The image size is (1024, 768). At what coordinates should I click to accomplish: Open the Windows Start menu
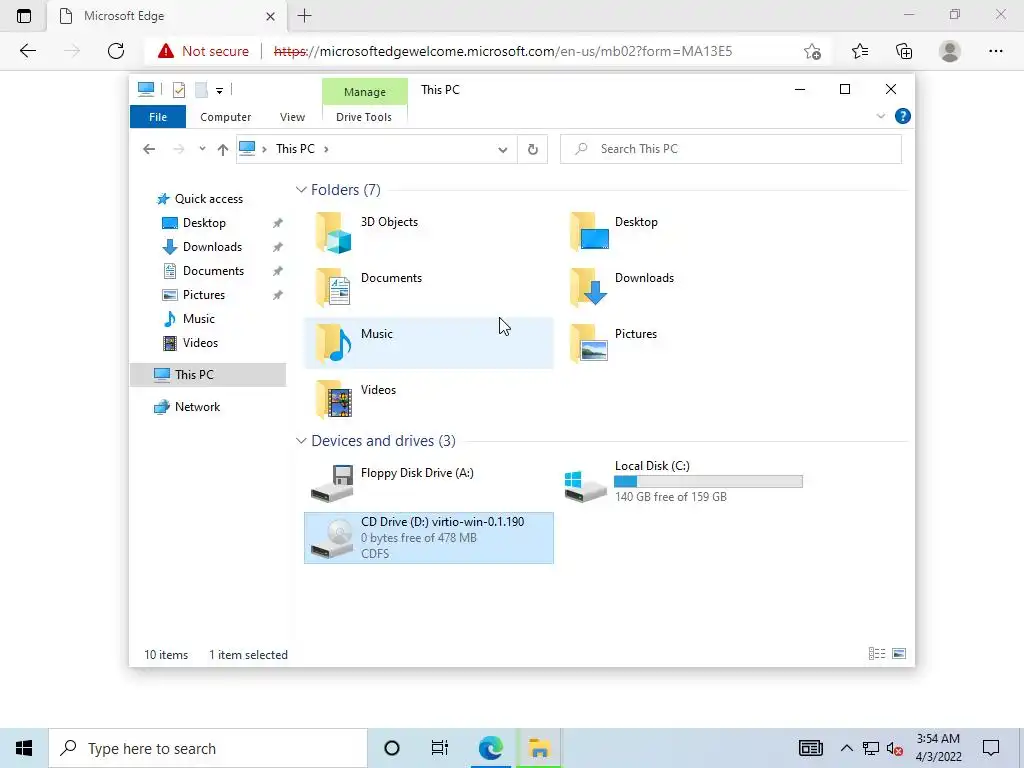pos(24,748)
